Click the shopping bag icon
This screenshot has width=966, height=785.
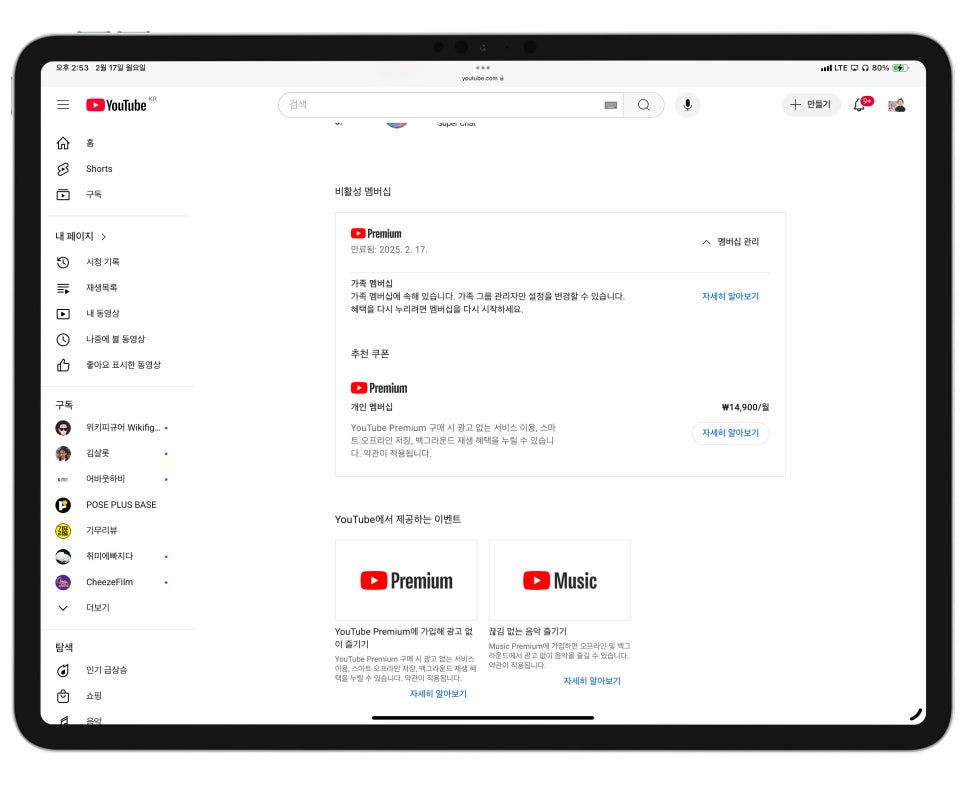click(63, 696)
